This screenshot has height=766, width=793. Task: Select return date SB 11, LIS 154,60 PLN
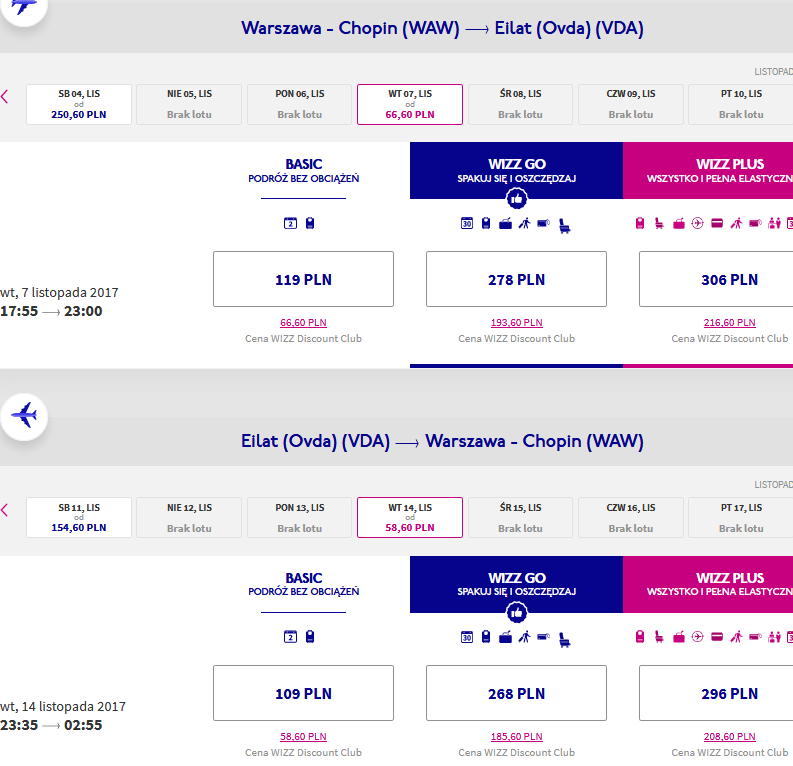point(79,517)
